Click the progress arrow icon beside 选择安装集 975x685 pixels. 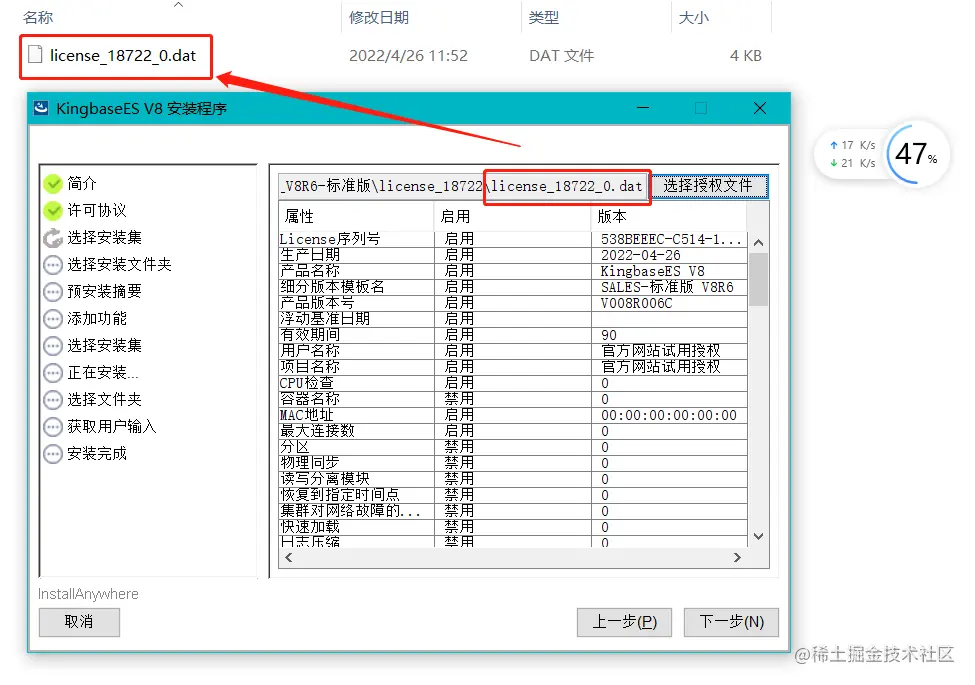pos(53,237)
